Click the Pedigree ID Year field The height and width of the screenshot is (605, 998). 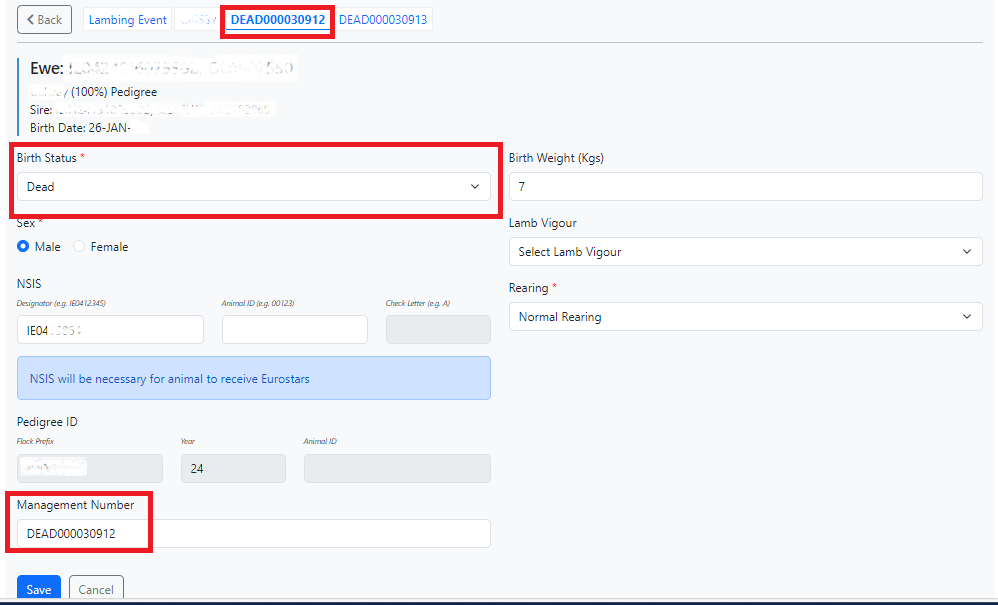[x=232, y=468]
